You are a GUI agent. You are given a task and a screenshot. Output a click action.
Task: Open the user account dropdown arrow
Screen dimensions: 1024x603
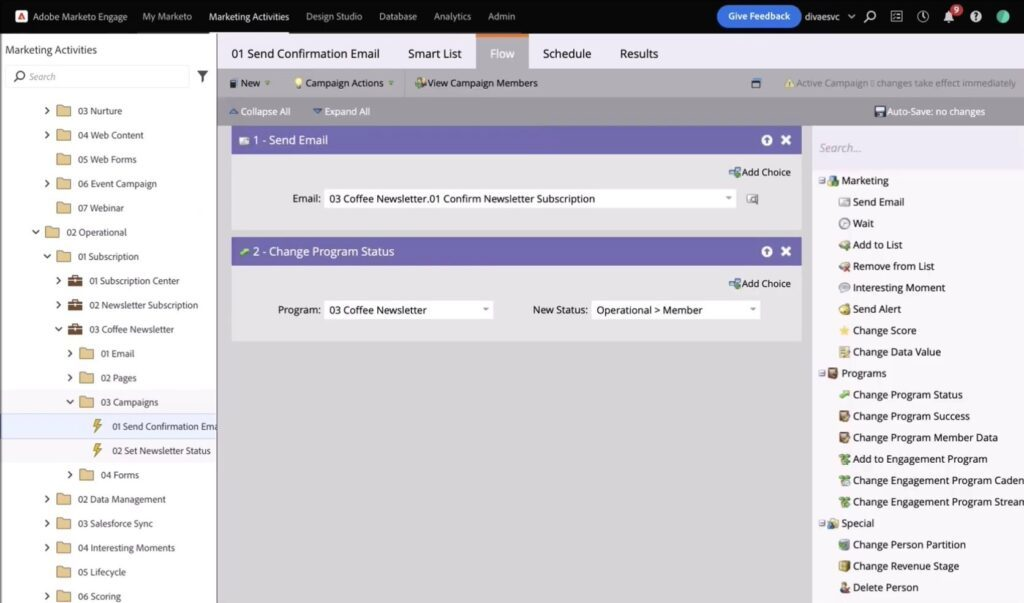[x=852, y=16]
